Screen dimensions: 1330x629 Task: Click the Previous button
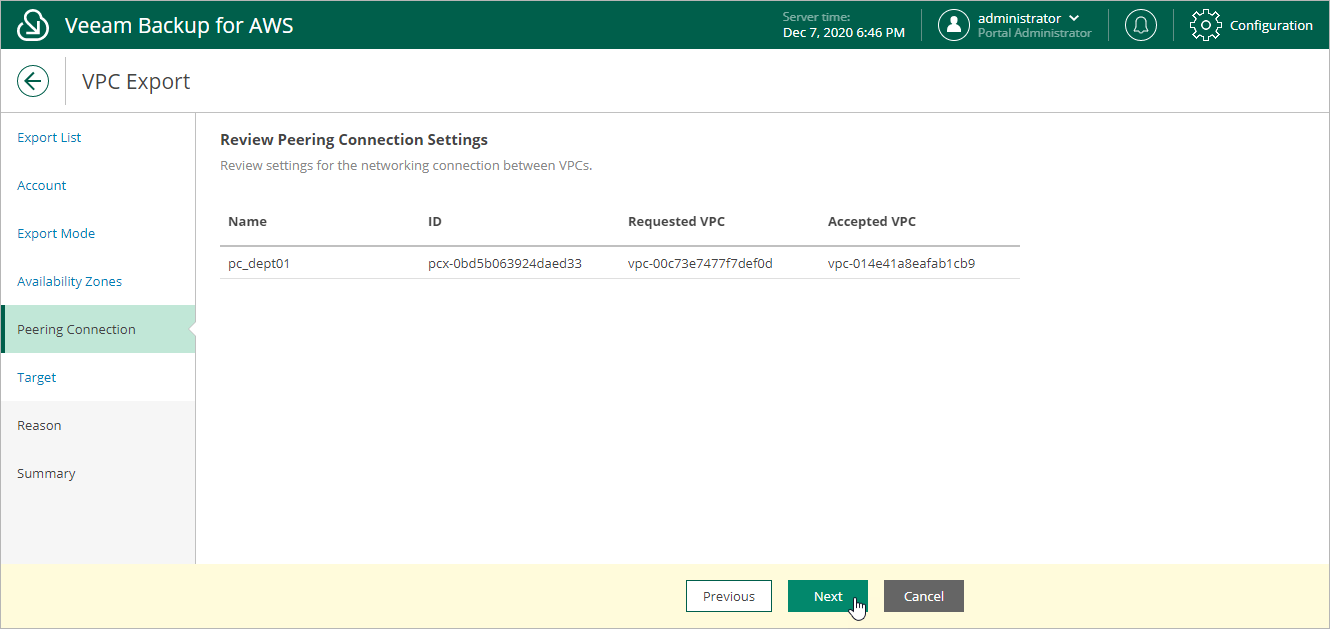[x=729, y=596]
